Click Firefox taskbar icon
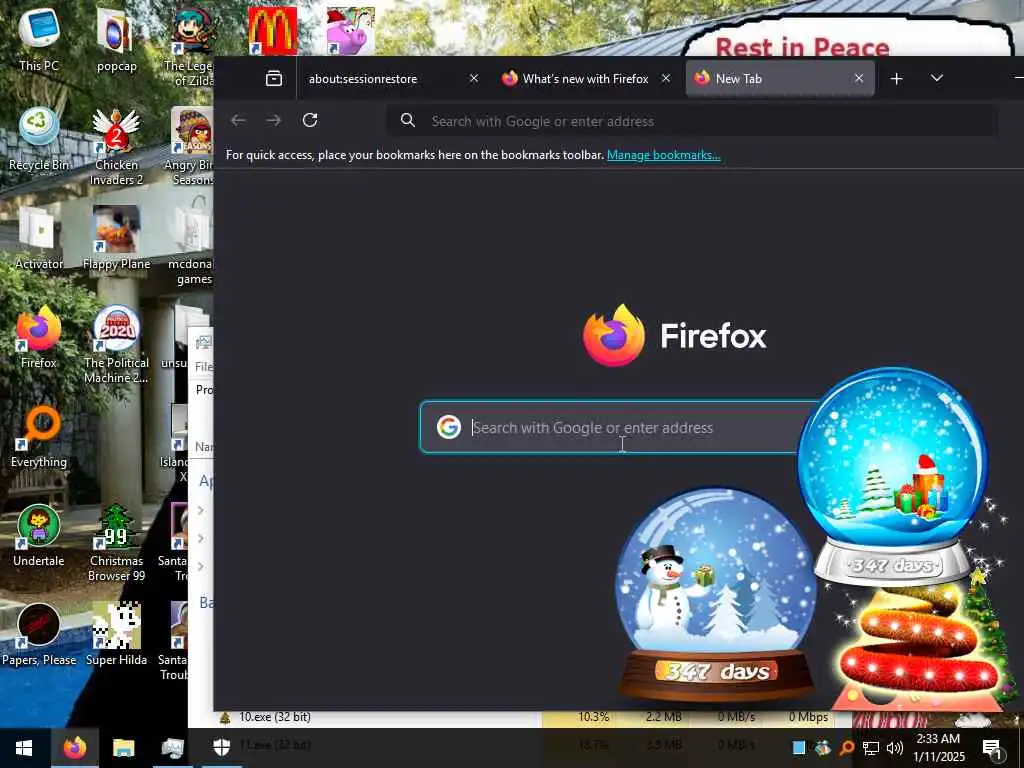The width and height of the screenshot is (1024, 768). (74, 748)
